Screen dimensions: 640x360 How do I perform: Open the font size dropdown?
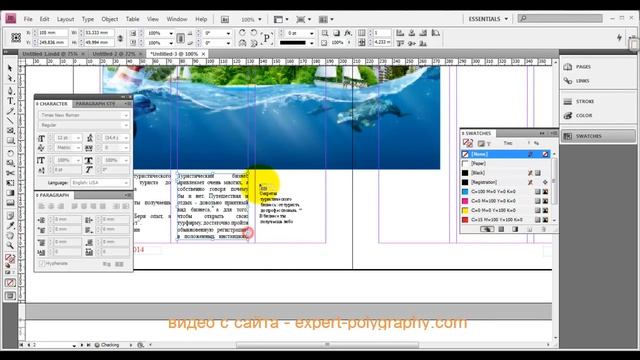click(x=78, y=138)
